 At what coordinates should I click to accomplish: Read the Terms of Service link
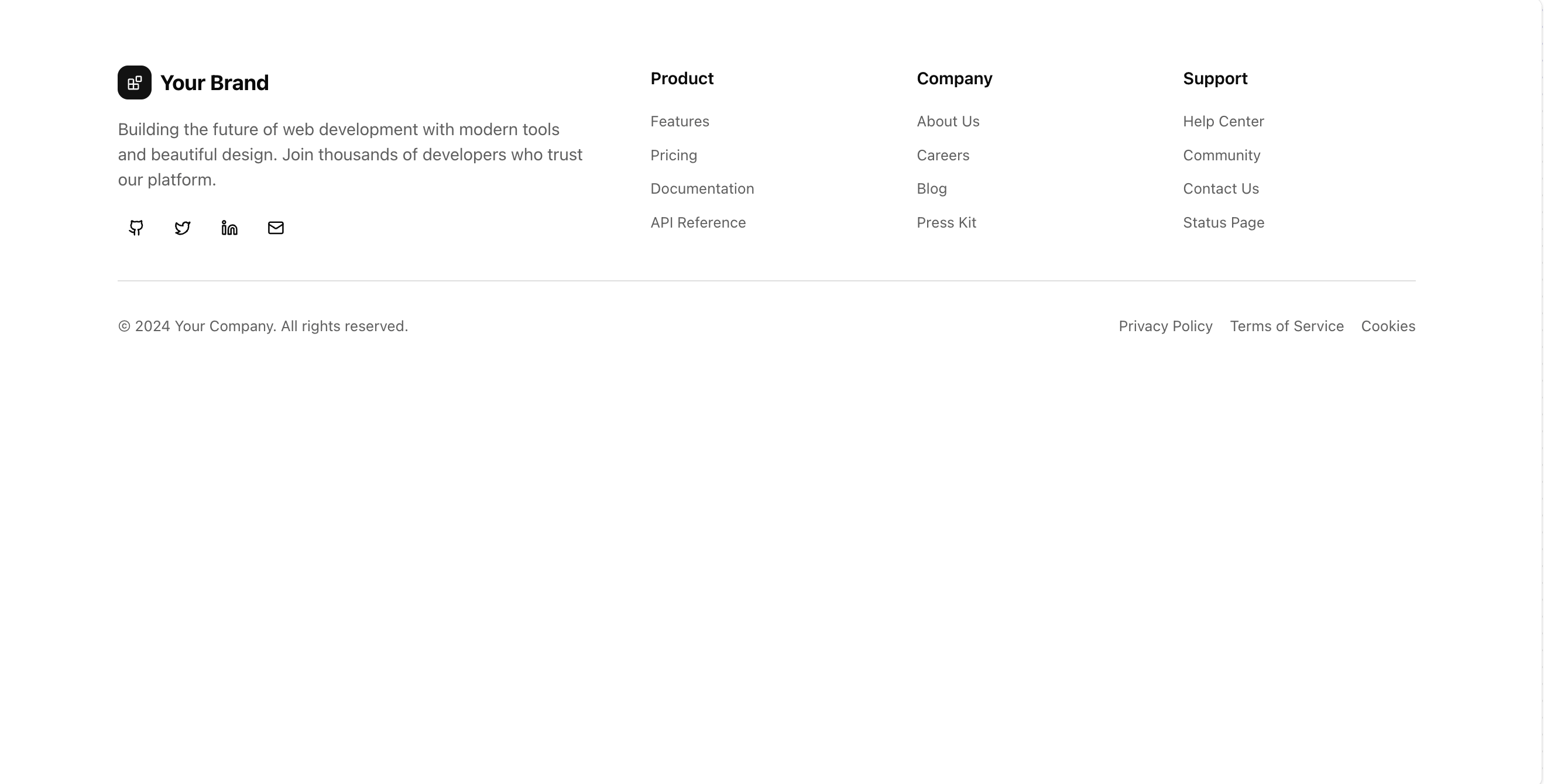click(1287, 326)
